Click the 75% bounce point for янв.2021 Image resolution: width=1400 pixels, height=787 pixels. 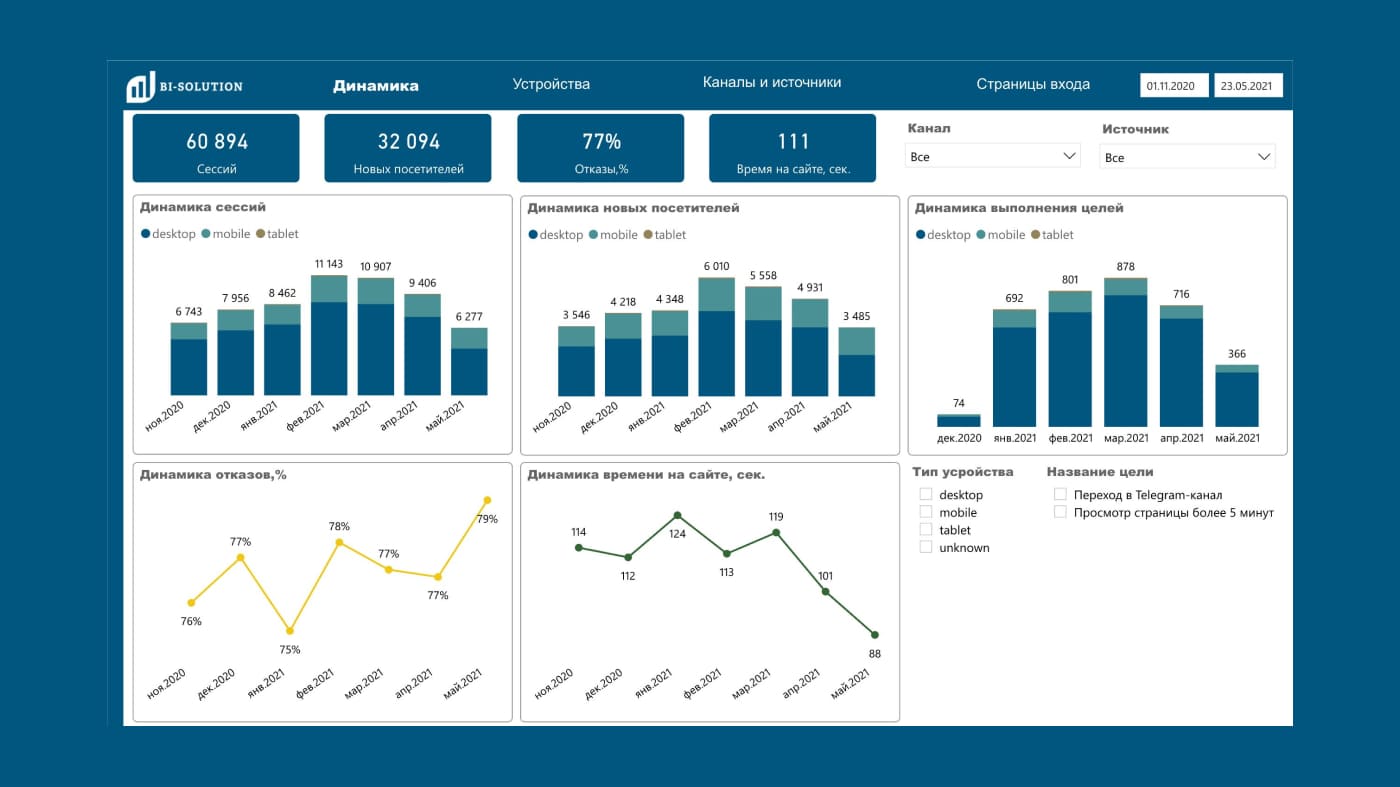[x=290, y=631]
